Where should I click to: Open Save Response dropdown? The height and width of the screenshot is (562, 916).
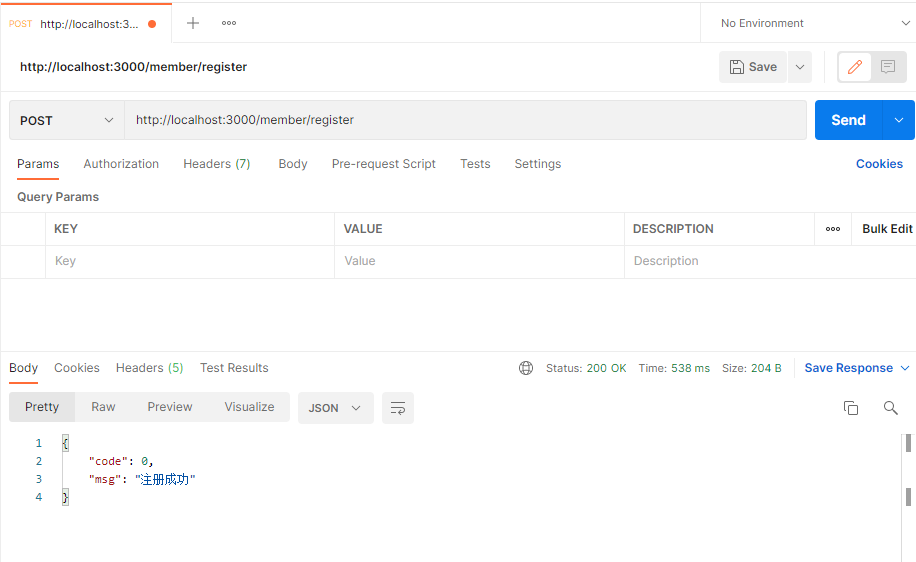(857, 368)
